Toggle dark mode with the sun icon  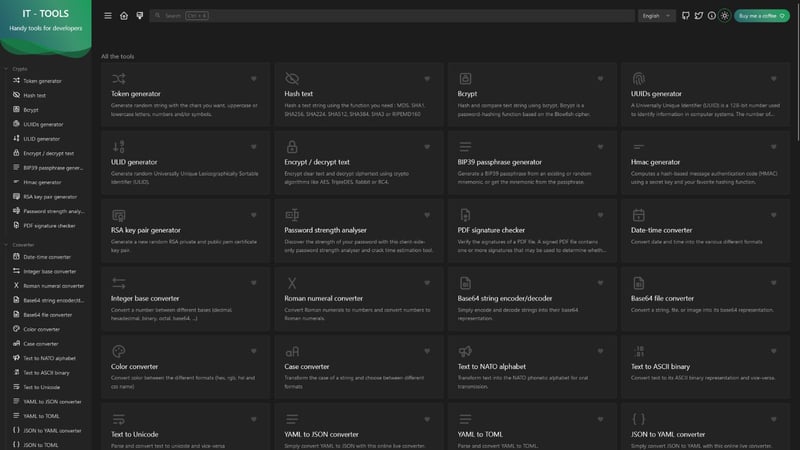[x=725, y=16]
